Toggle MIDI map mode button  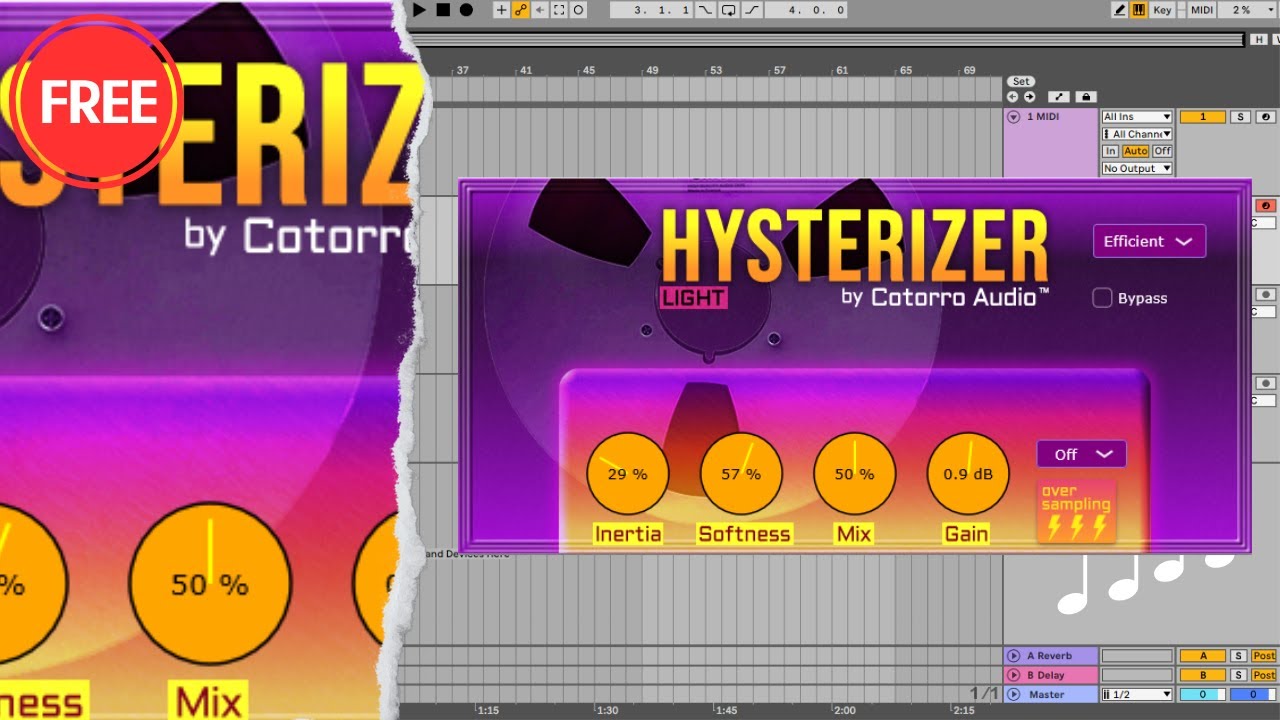(x=1202, y=10)
